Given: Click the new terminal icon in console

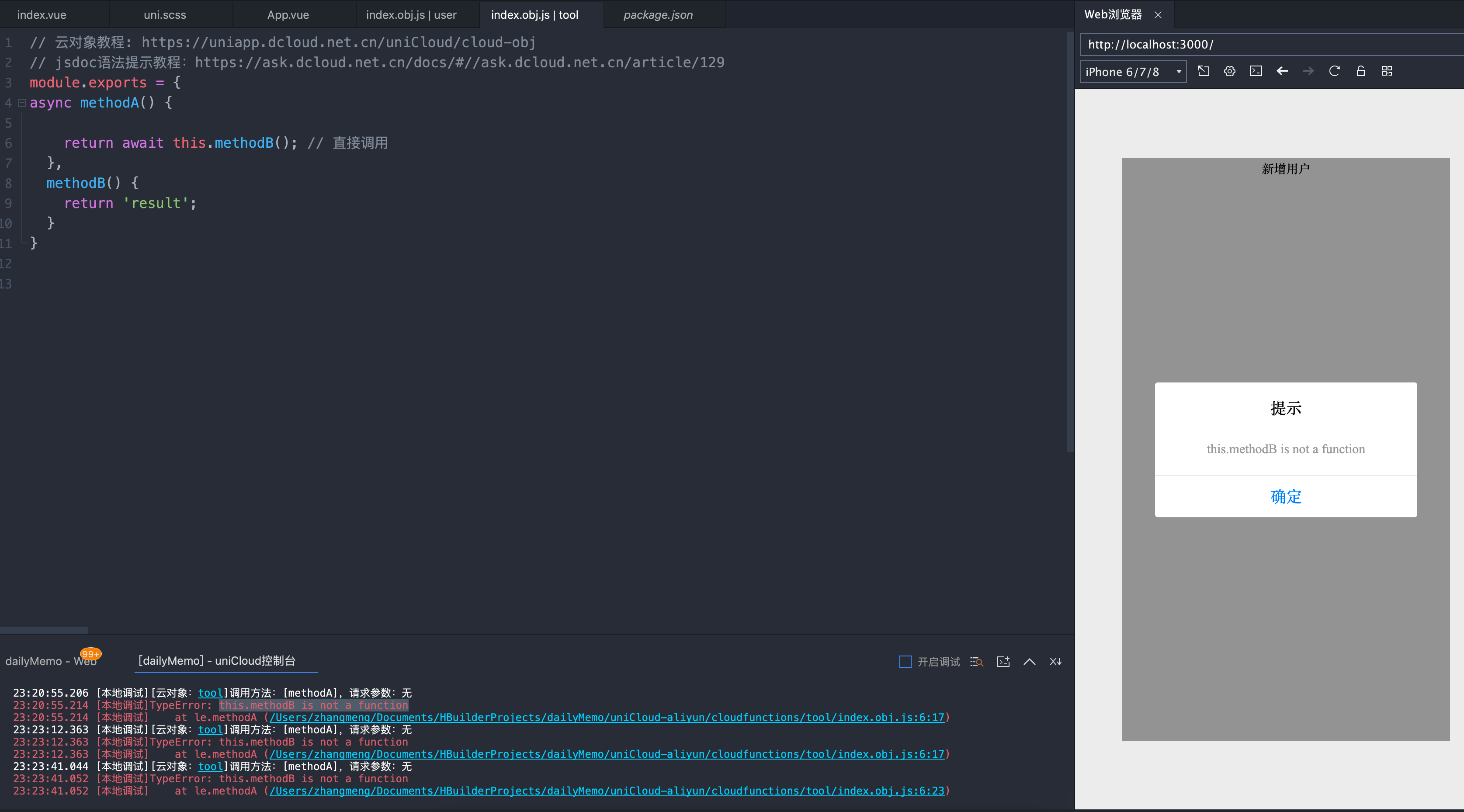Looking at the screenshot, I should [1003, 661].
